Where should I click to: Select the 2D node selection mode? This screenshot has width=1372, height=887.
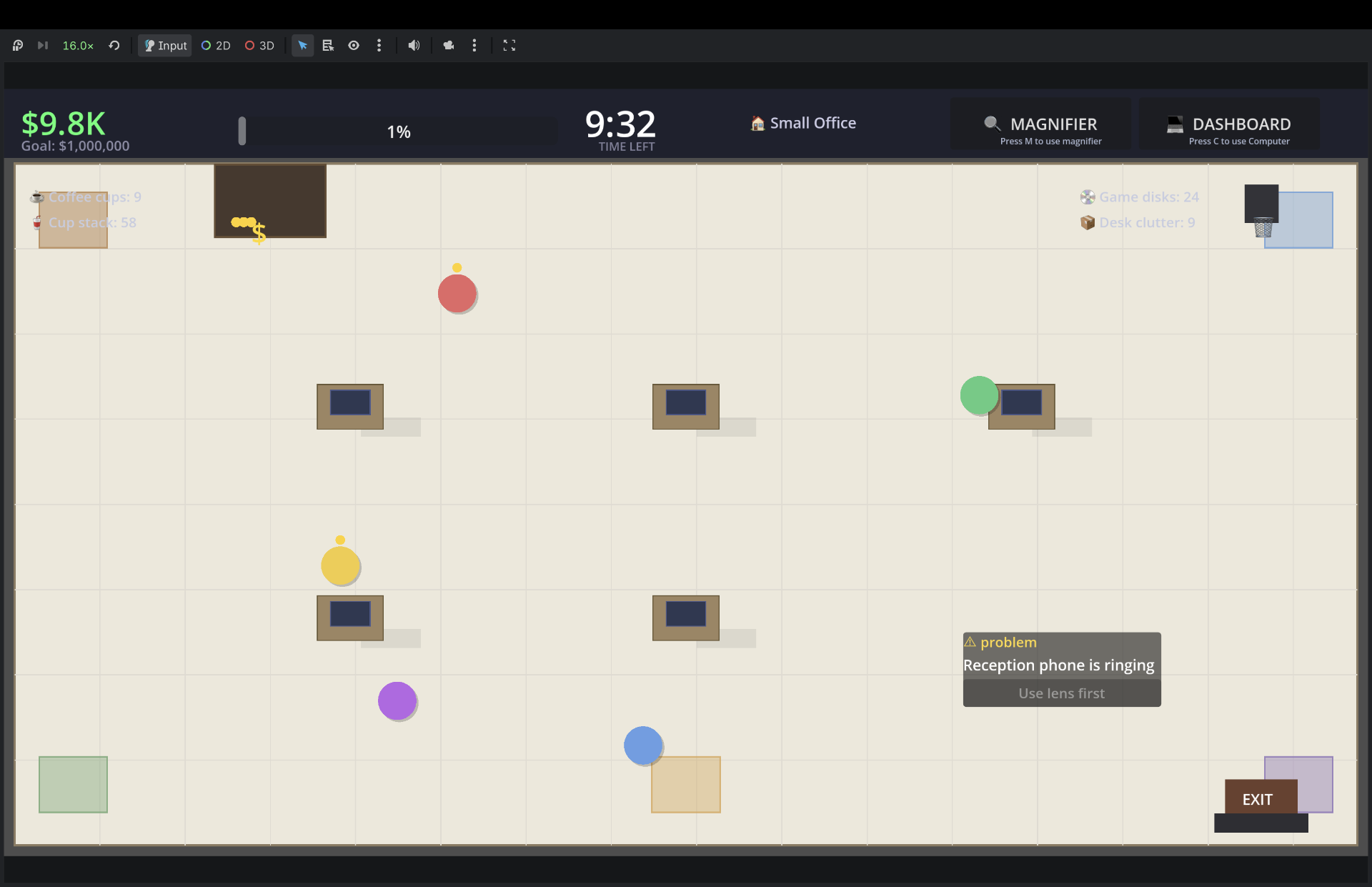[x=216, y=46]
